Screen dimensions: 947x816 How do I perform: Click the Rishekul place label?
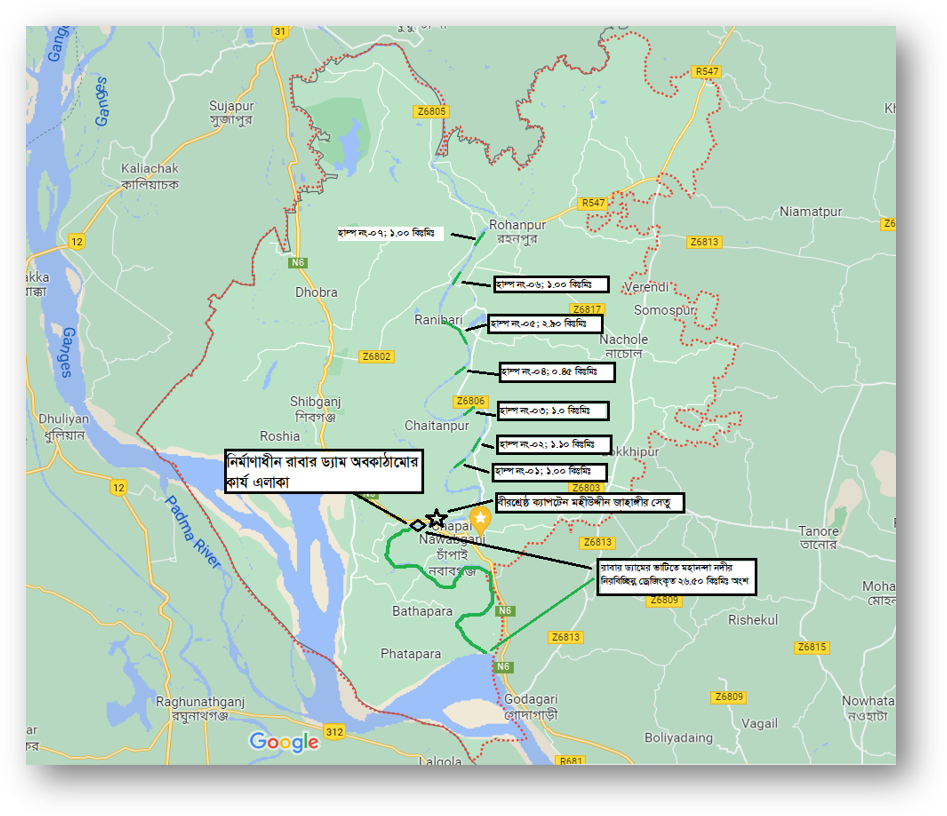pyautogui.click(x=753, y=620)
